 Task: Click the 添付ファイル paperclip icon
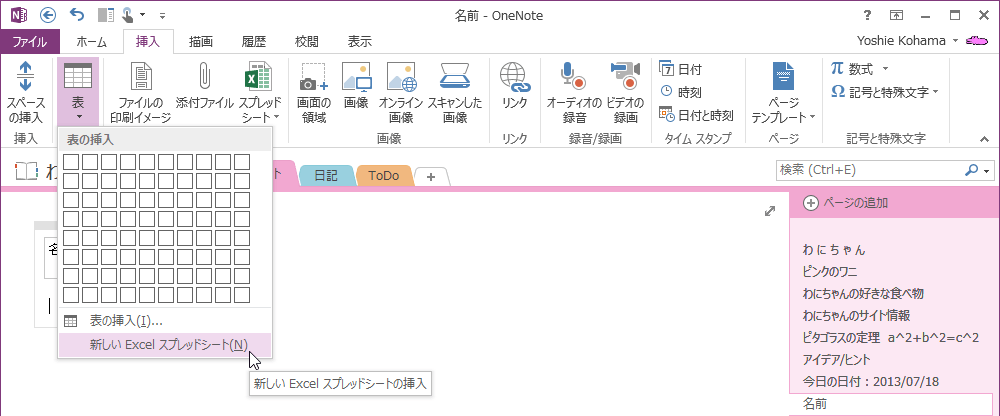[205, 85]
